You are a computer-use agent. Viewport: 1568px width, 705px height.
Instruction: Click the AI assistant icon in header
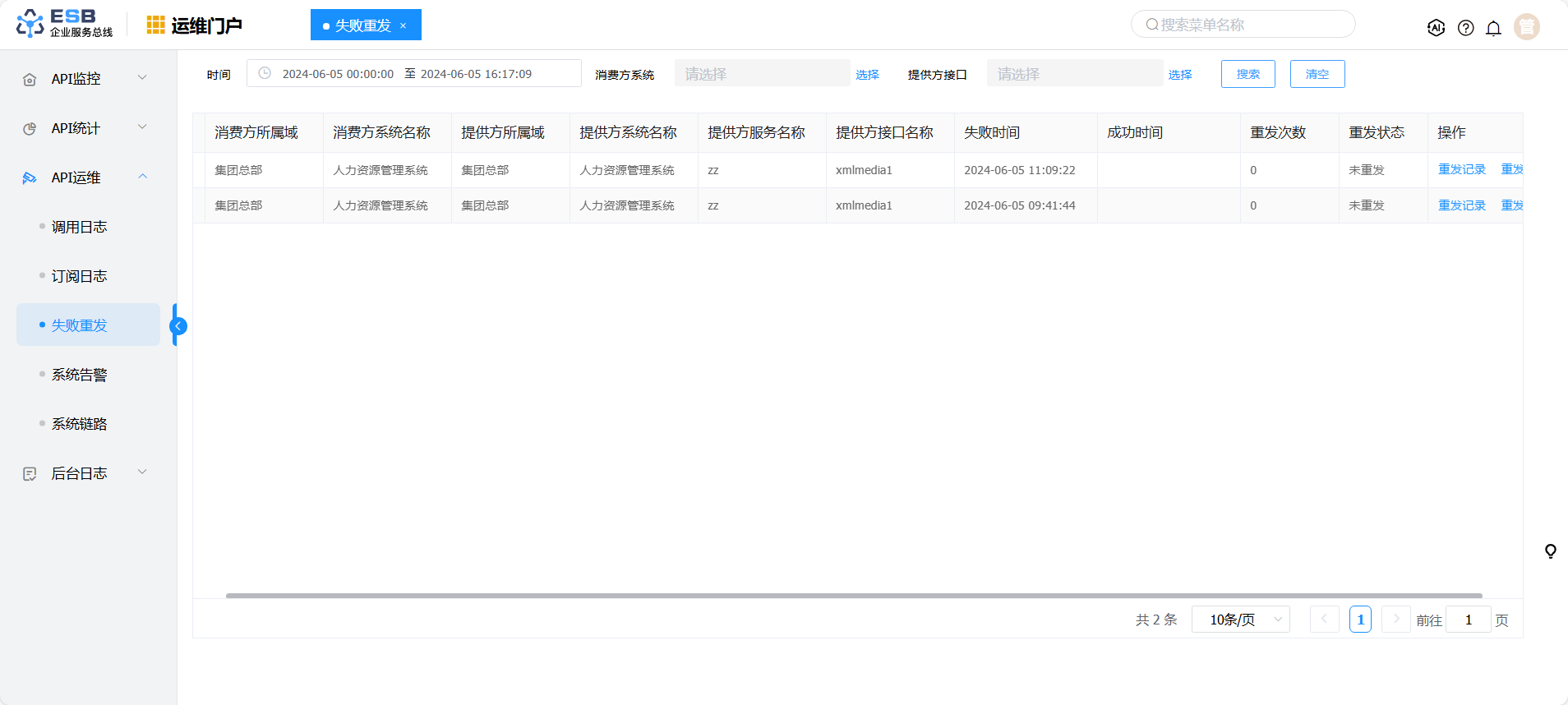pyautogui.click(x=1436, y=28)
